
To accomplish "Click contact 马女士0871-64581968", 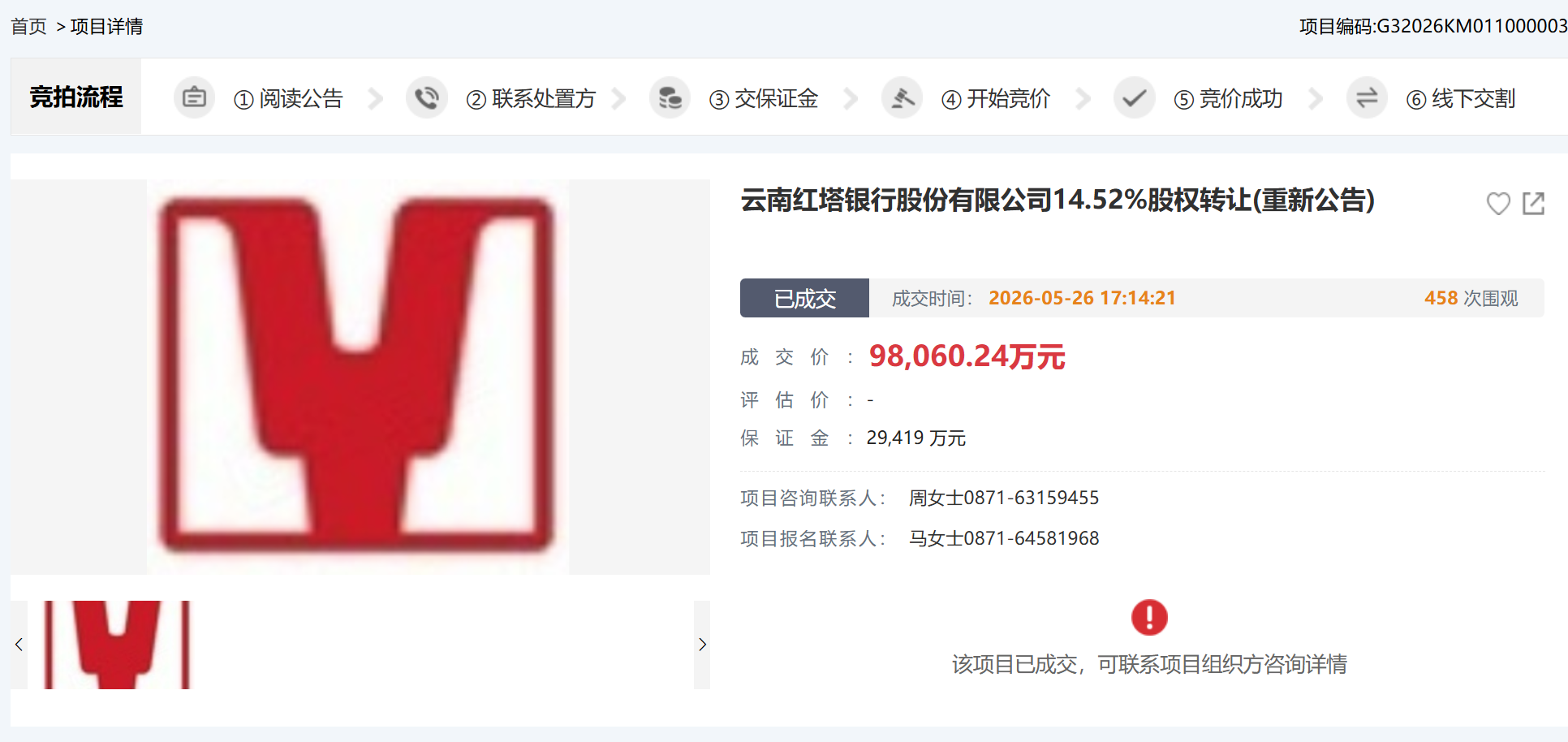I will click(1004, 538).
